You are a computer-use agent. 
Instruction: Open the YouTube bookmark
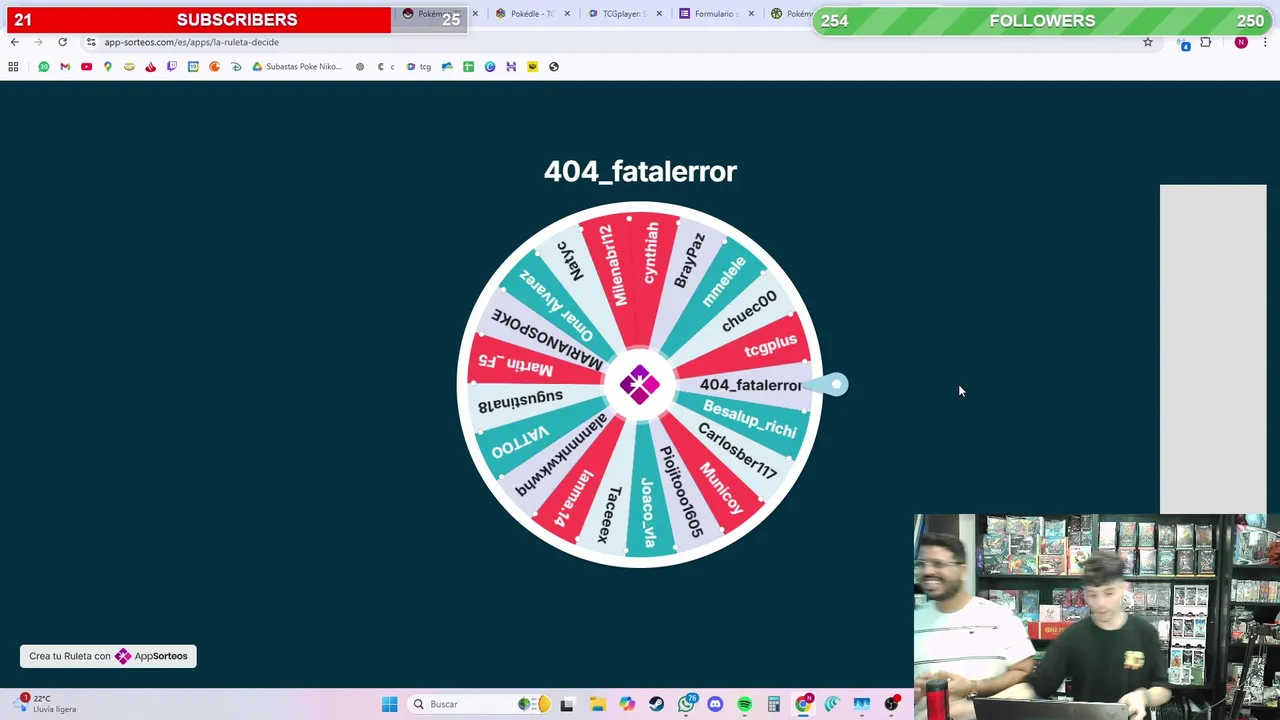(x=86, y=67)
